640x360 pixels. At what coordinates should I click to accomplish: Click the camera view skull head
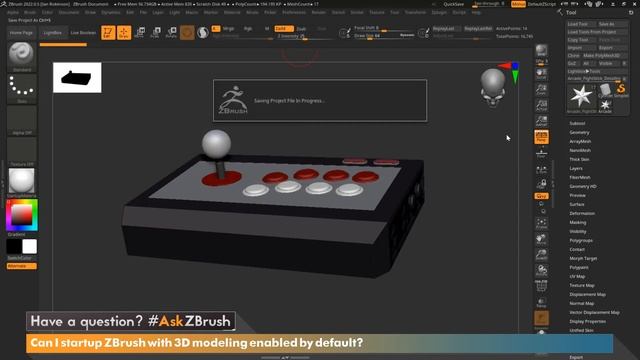[493, 87]
